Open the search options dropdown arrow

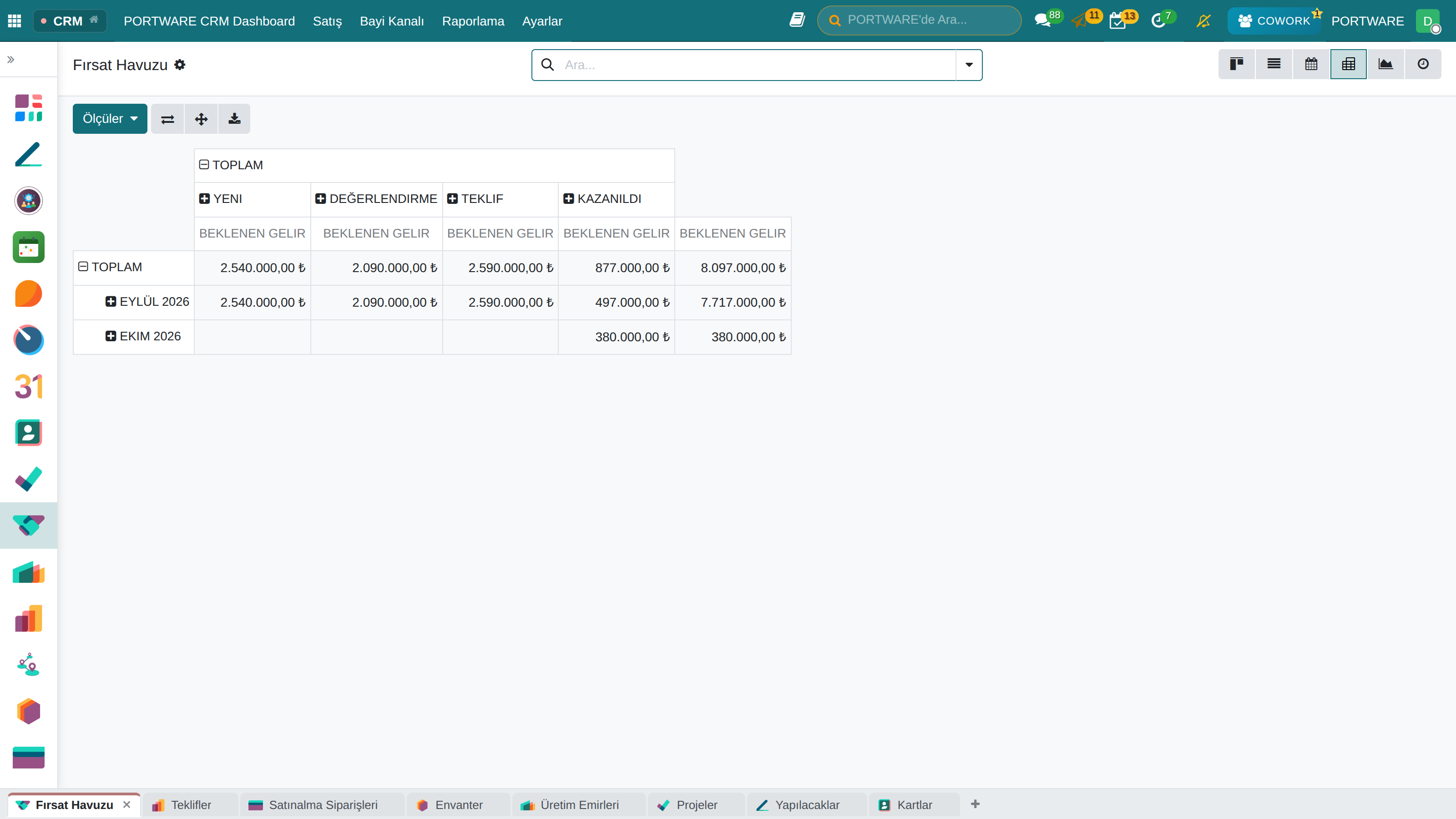tap(969, 65)
